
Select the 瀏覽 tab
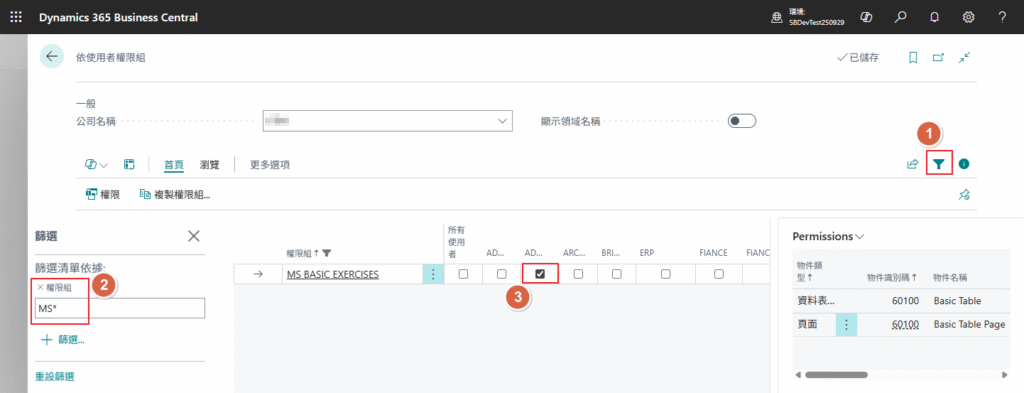coord(209,165)
